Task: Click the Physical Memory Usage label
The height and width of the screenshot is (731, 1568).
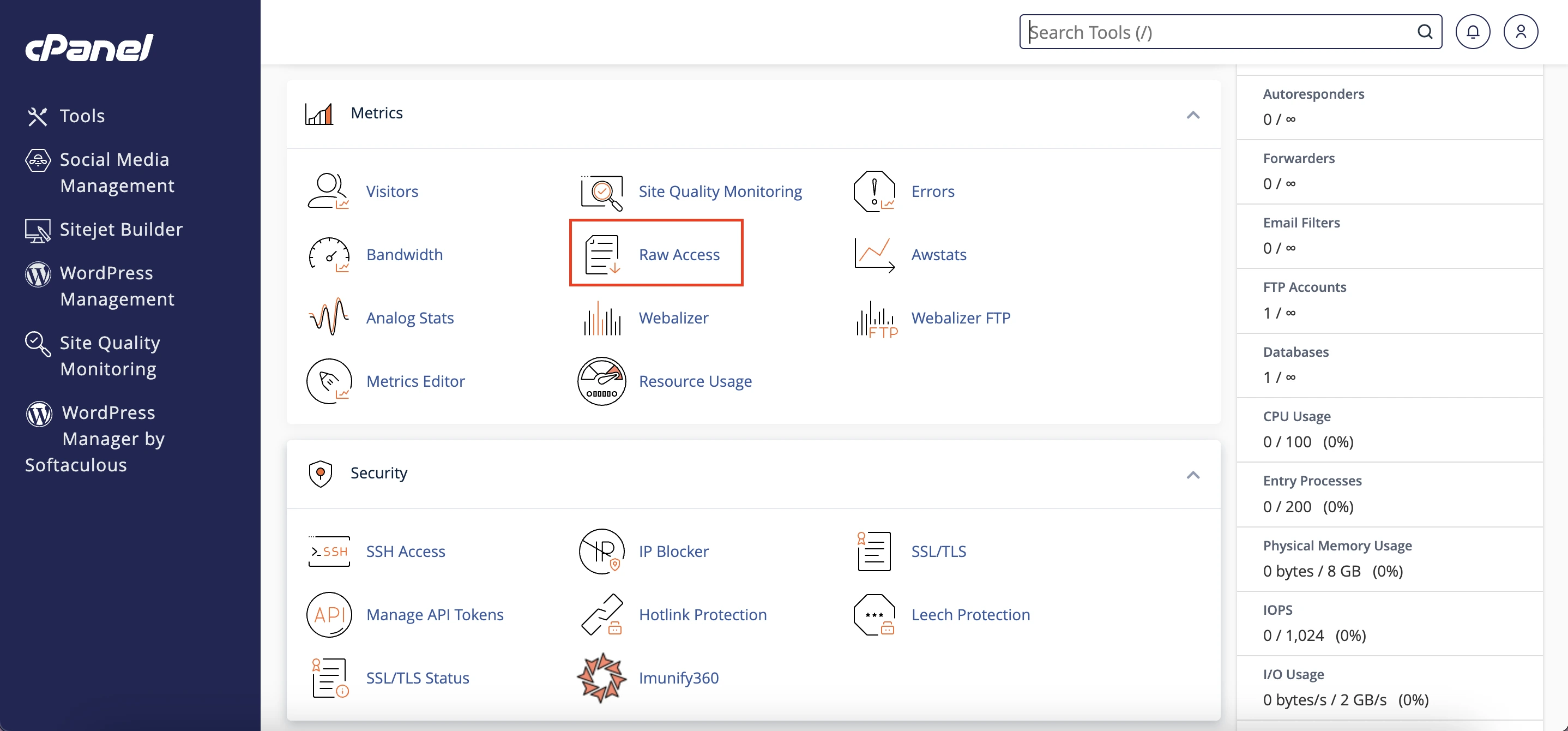Action: pos(1337,546)
